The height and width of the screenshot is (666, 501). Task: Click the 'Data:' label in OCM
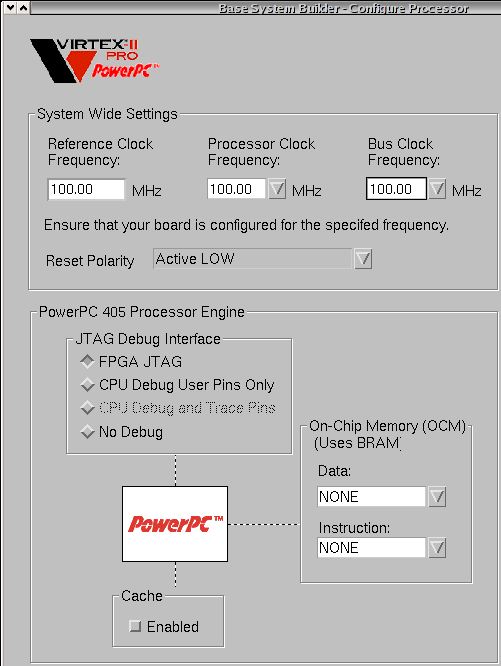pos(335,471)
